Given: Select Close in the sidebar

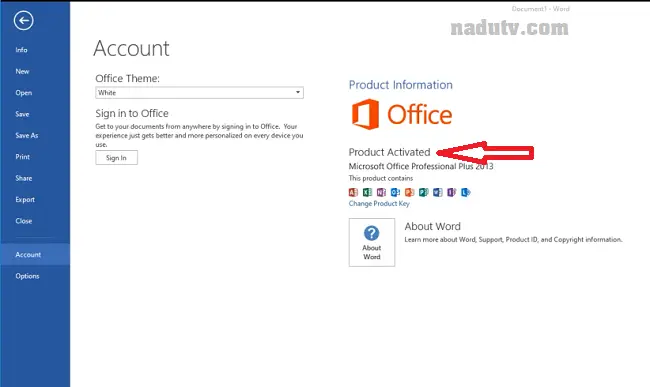Looking at the screenshot, I should pos(24,221).
